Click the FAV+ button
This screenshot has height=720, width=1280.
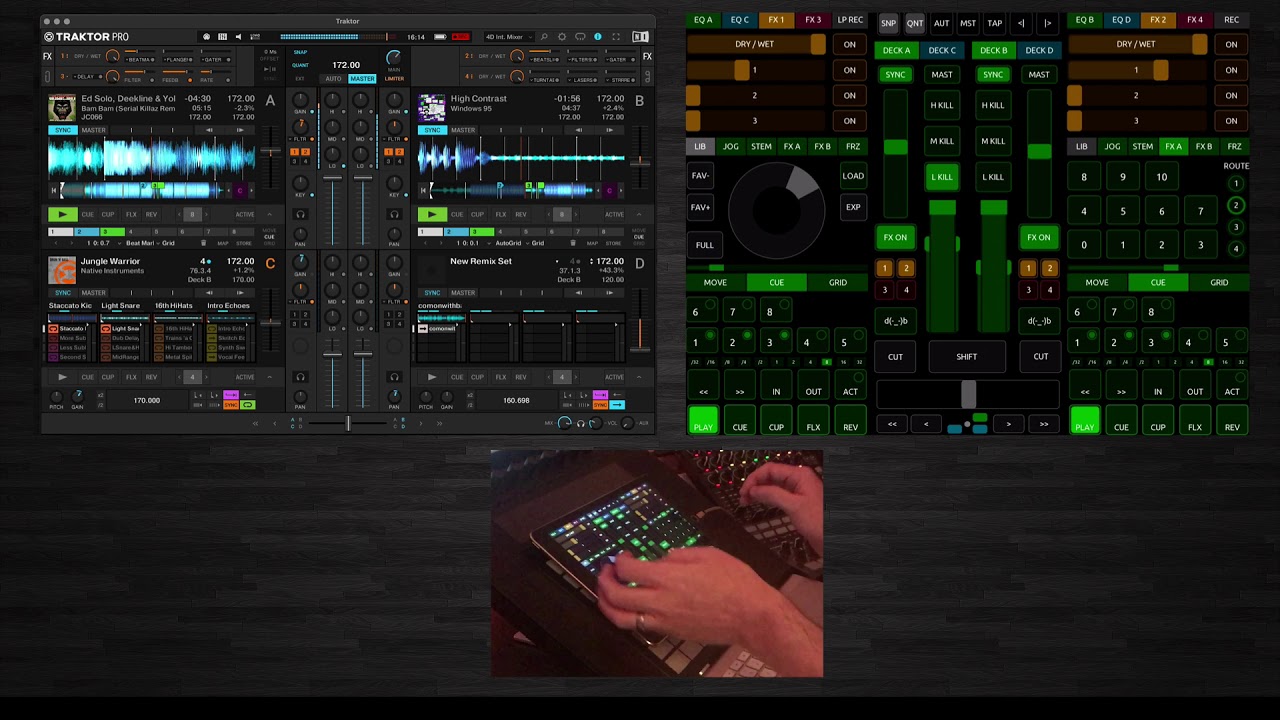tap(700, 207)
